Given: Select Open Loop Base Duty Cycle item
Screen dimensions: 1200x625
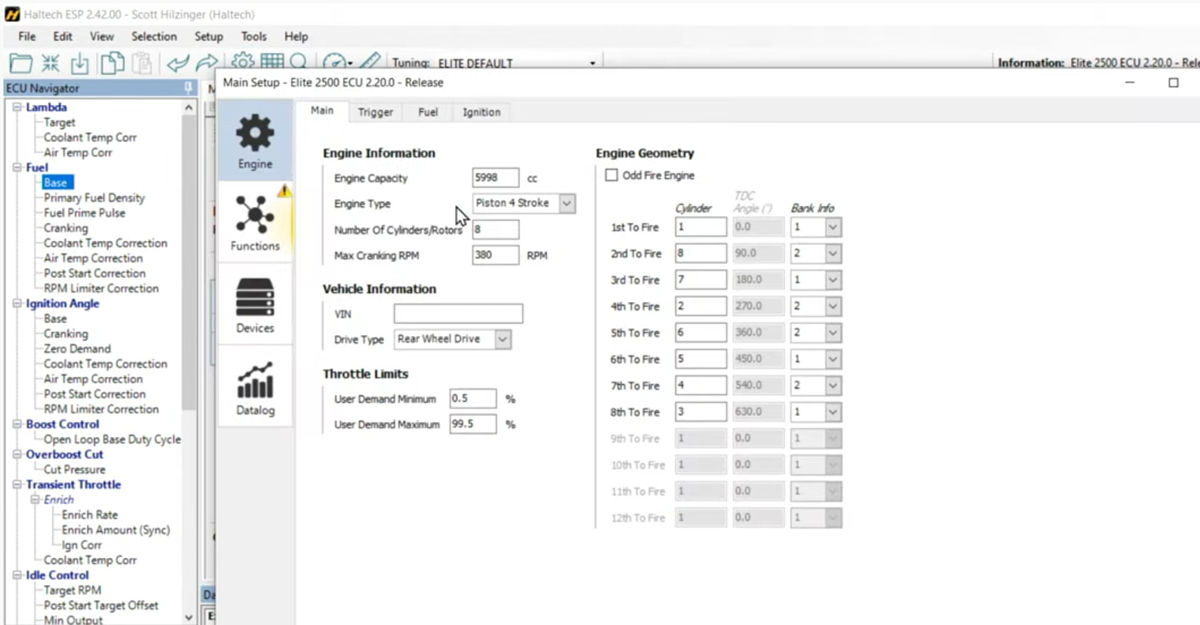Looking at the screenshot, I should point(112,439).
